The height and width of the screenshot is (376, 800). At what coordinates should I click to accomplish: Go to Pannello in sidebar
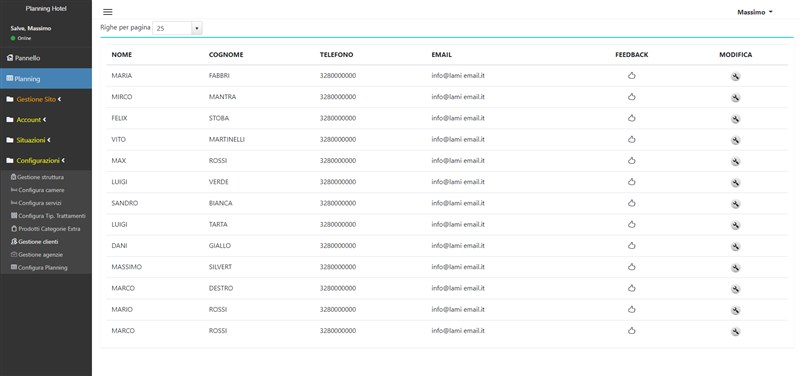[x=46, y=58]
